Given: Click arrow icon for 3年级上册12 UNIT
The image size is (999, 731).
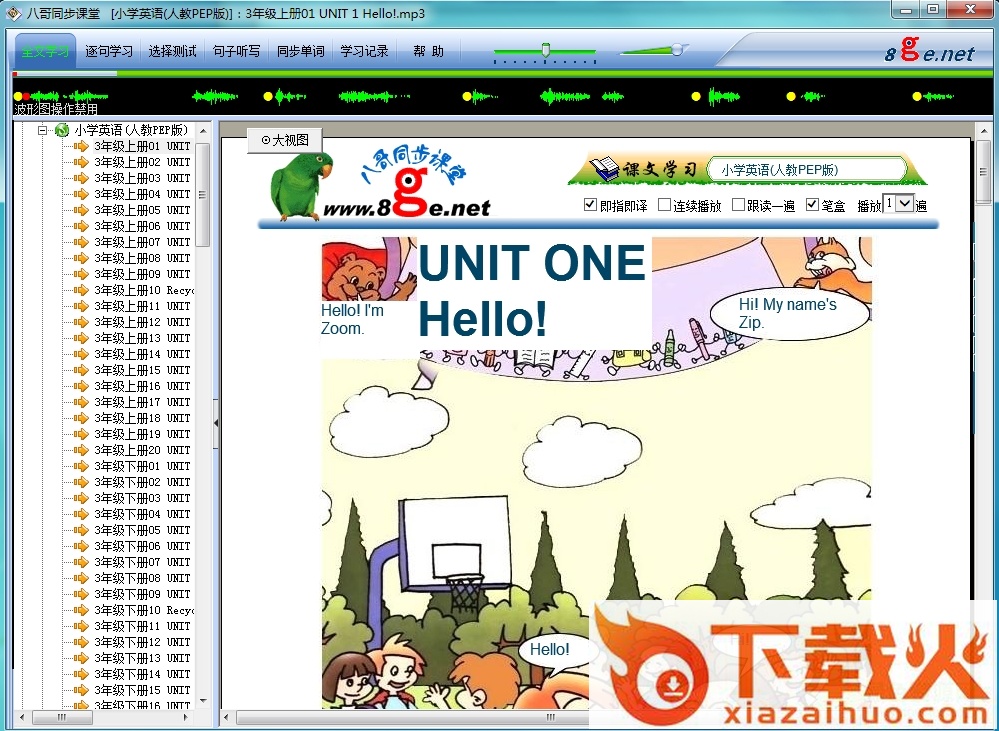Looking at the screenshot, I should 81,322.
